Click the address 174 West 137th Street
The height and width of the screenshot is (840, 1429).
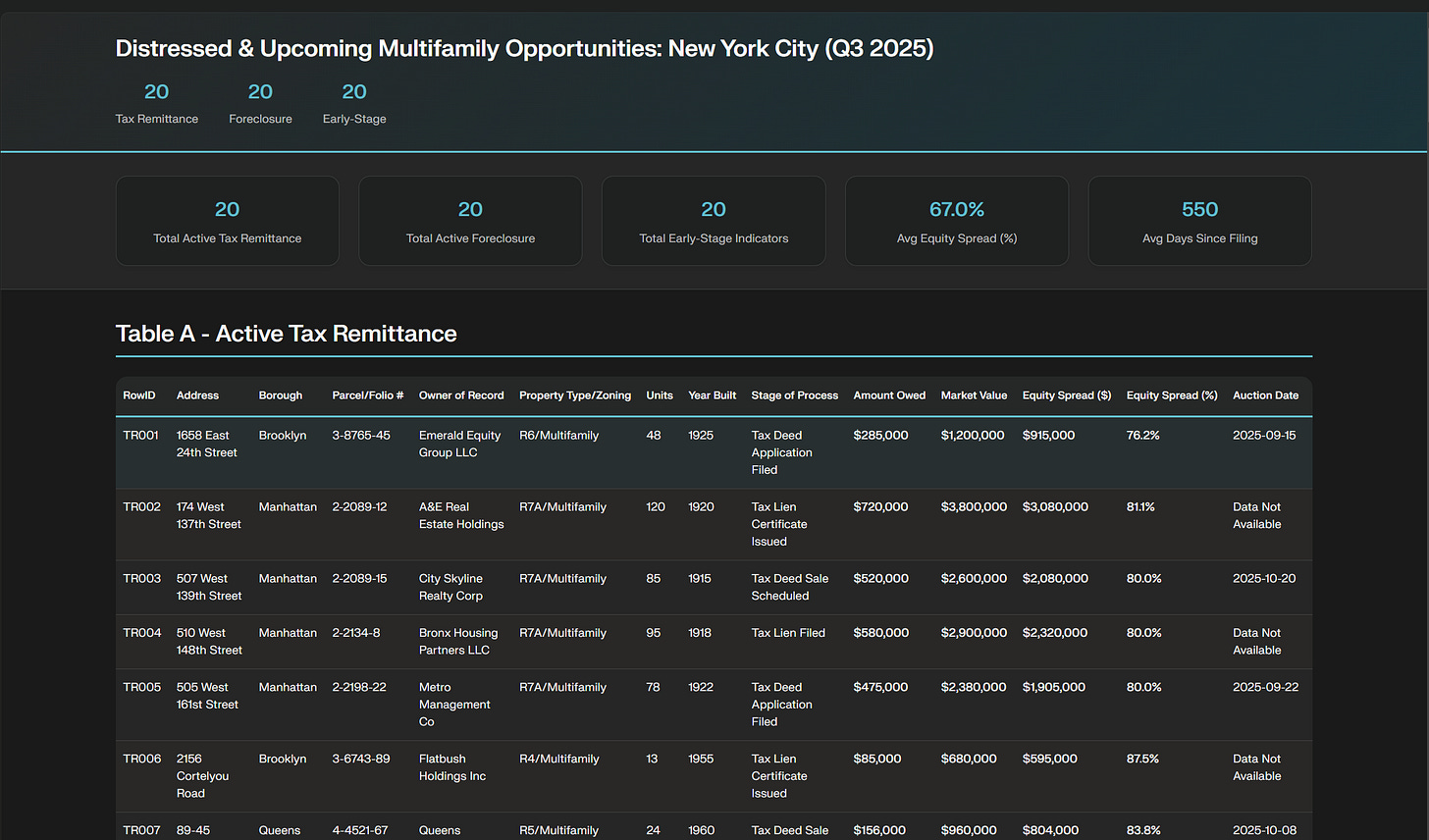click(x=209, y=516)
